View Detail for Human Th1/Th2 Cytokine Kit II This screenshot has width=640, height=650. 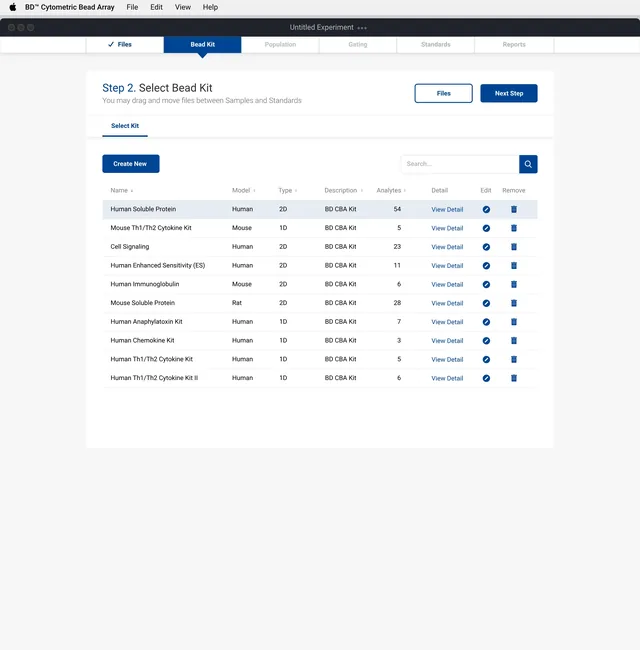pos(447,378)
